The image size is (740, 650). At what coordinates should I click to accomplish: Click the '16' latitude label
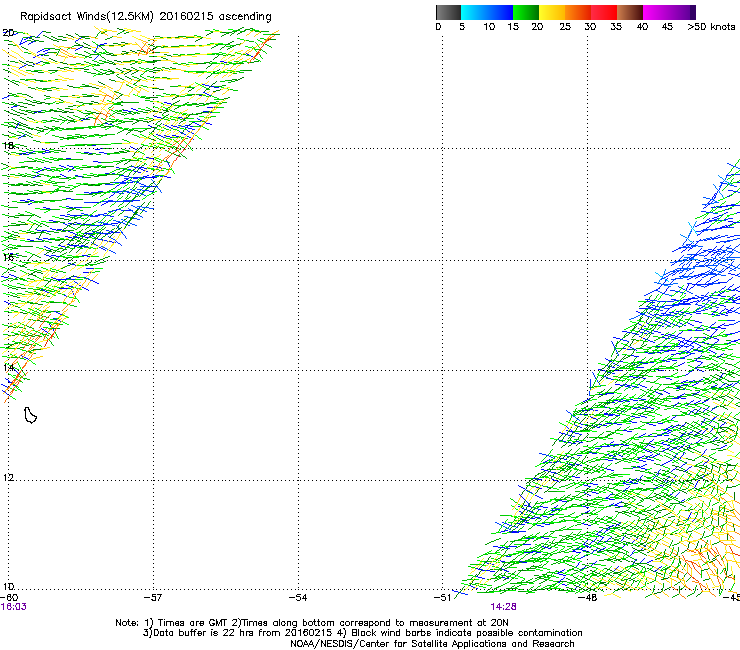click(x=8, y=257)
